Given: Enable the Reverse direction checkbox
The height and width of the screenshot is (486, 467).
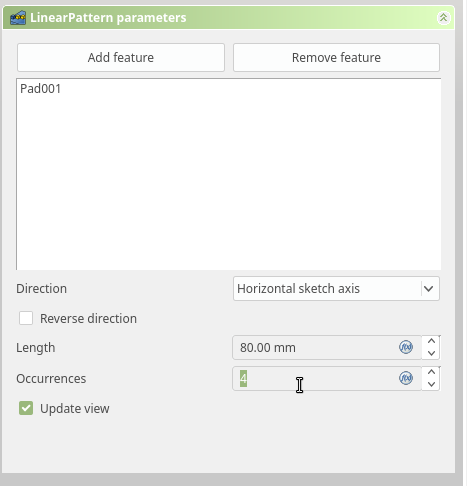Looking at the screenshot, I should coord(26,318).
